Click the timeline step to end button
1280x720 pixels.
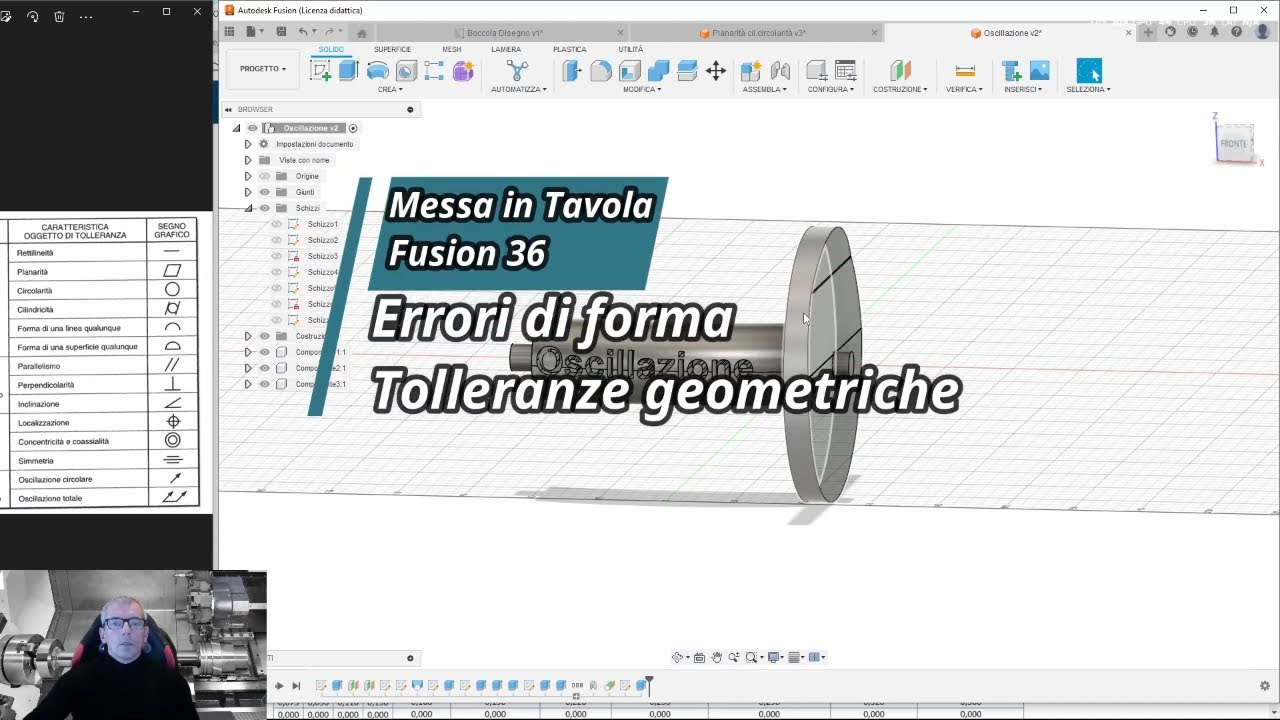pos(296,685)
